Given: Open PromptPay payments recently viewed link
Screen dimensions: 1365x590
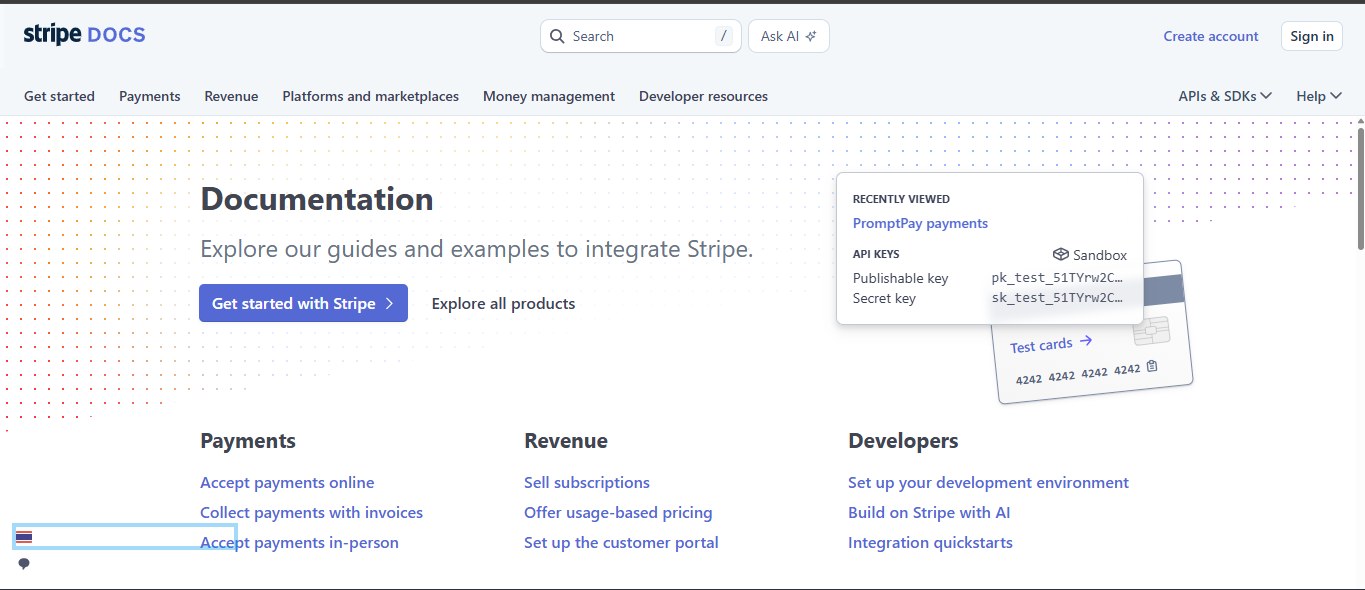Looking at the screenshot, I should [920, 223].
